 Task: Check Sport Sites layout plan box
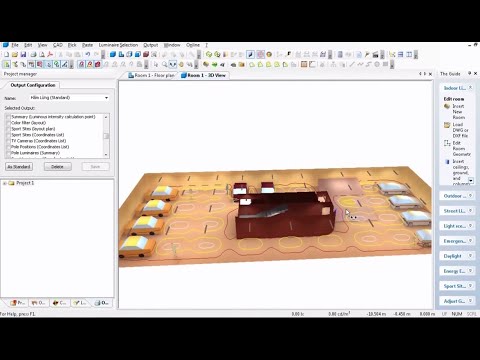tap(8, 129)
